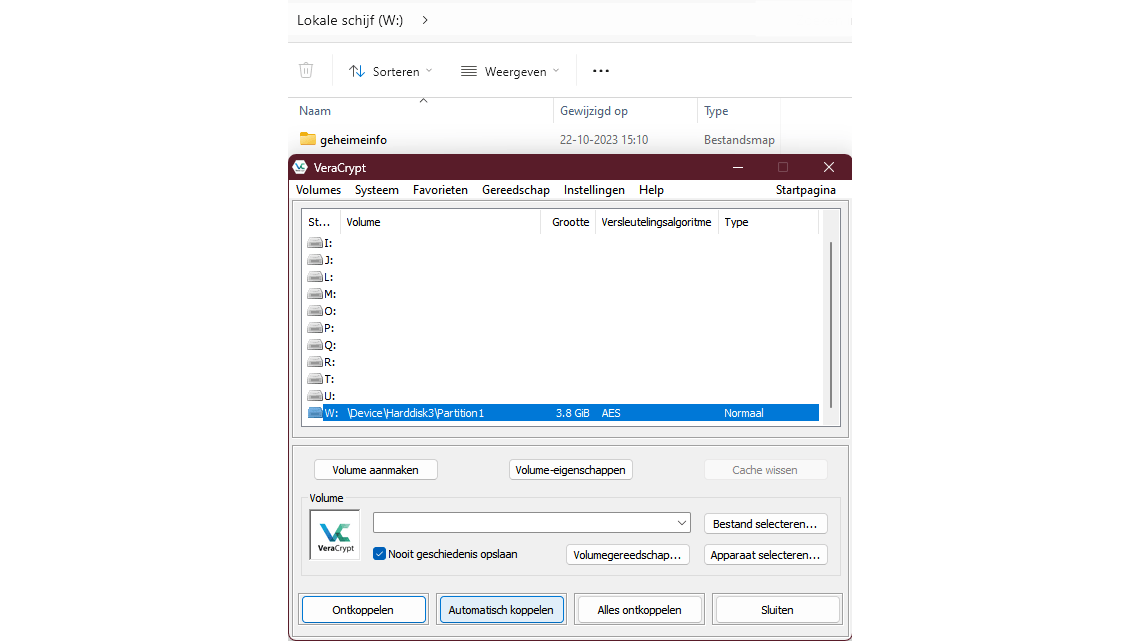Click the delete trash icon in Explorer toolbar
1140x641 pixels.
tap(306, 70)
